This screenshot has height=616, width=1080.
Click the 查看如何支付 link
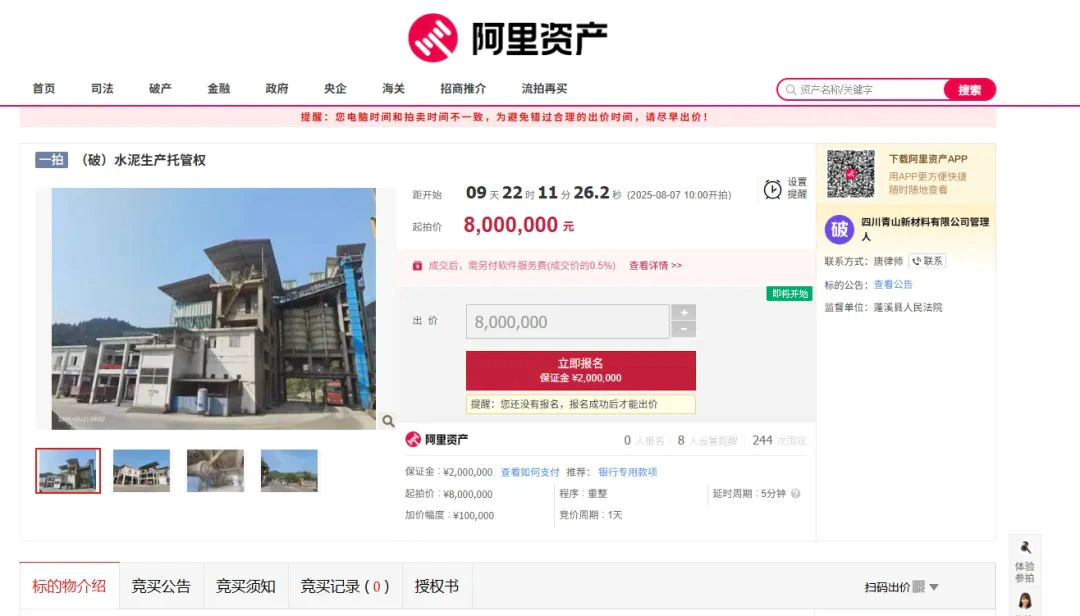click(530, 472)
